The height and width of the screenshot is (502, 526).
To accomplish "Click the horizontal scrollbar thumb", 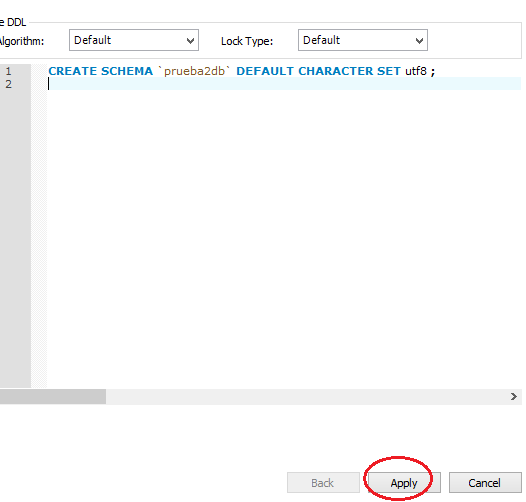I will pyautogui.click(x=53, y=397).
